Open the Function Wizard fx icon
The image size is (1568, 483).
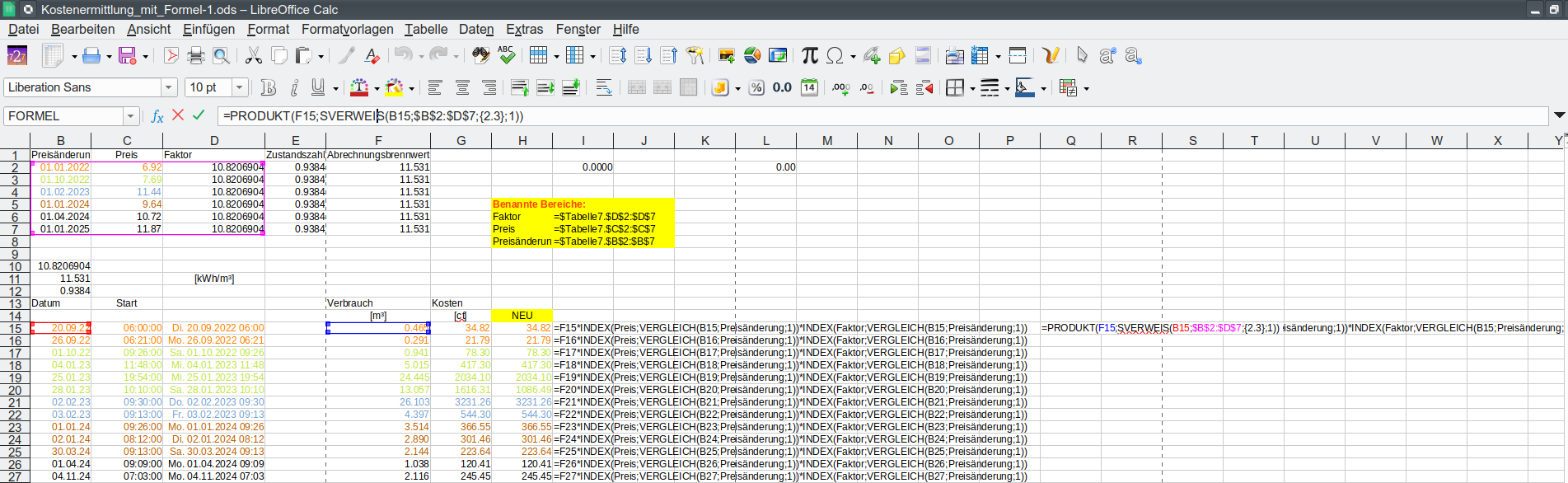point(157,116)
